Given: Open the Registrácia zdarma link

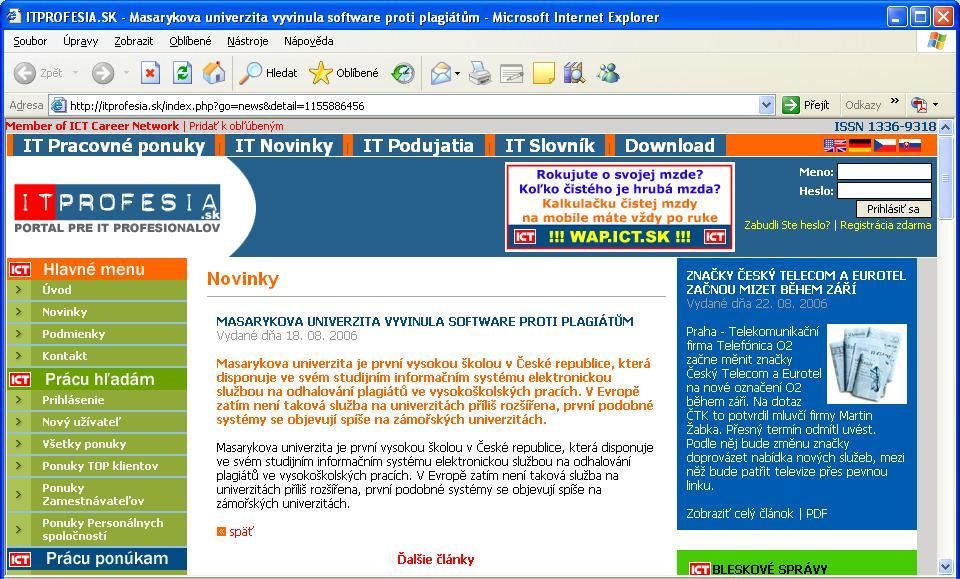Looking at the screenshot, I should [x=885, y=225].
